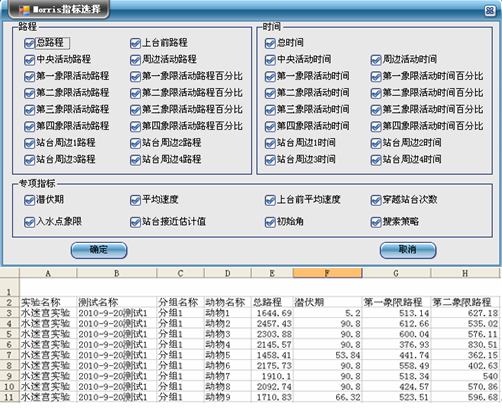
Task: Uncheck the 潜伏期 indicator
Action: 29,200
